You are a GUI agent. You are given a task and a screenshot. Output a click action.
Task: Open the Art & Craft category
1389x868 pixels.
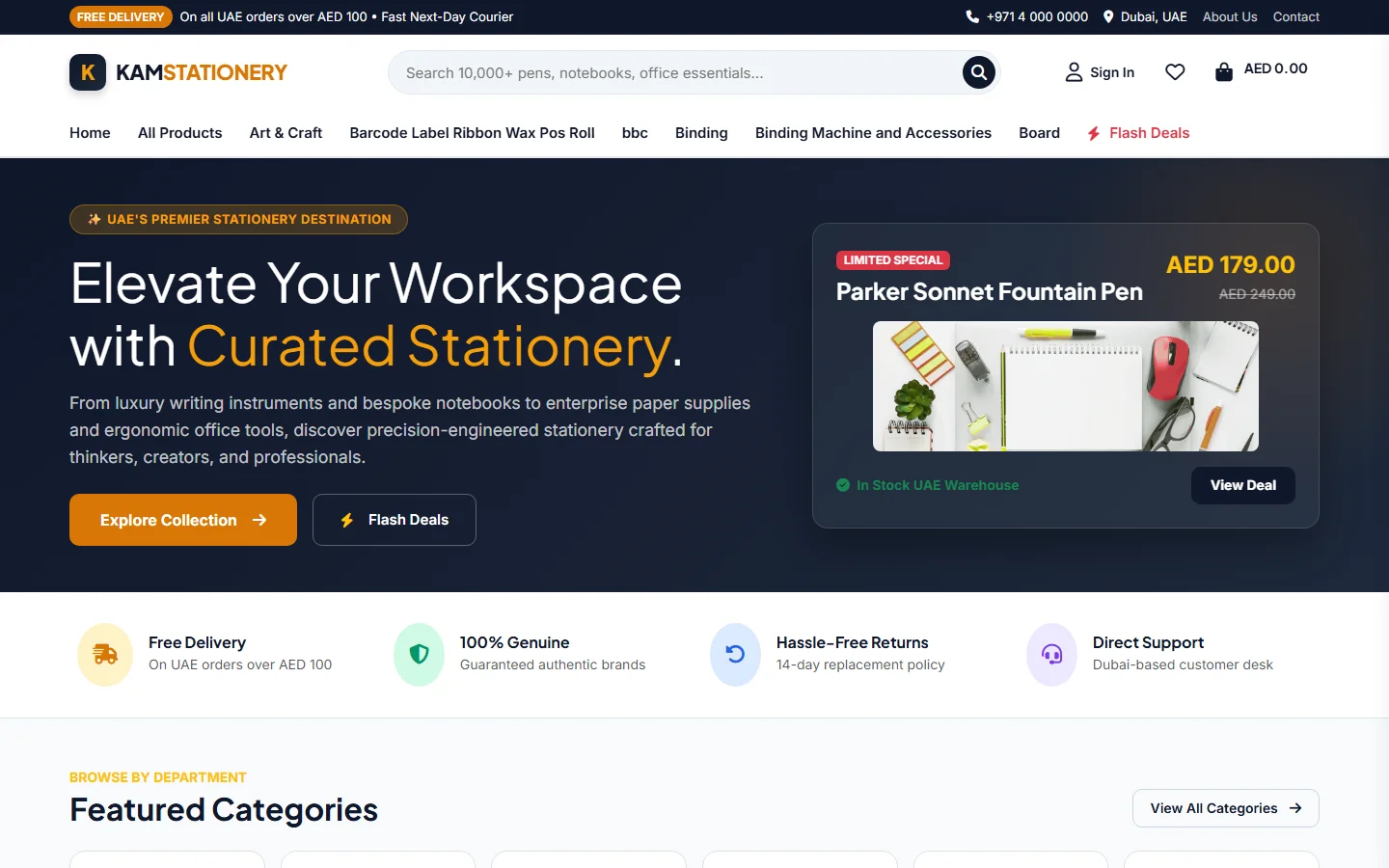[286, 133]
